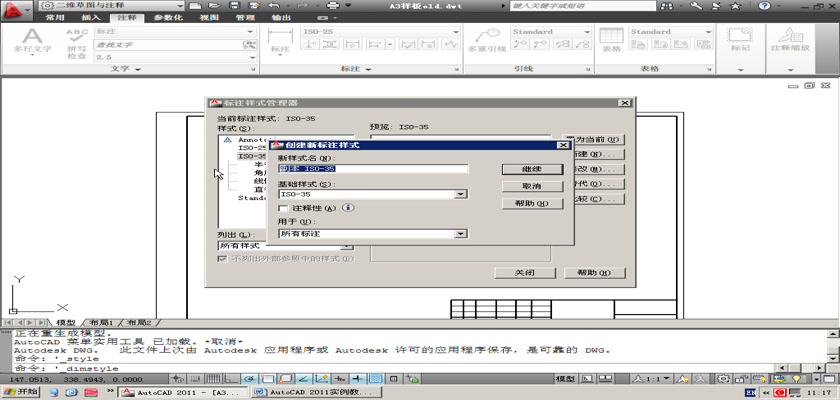The width and height of the screenshot is (840, 400).
Task: Toggle Grid display in the status bar
Action: pyautogui.click(x=213, y=379)
